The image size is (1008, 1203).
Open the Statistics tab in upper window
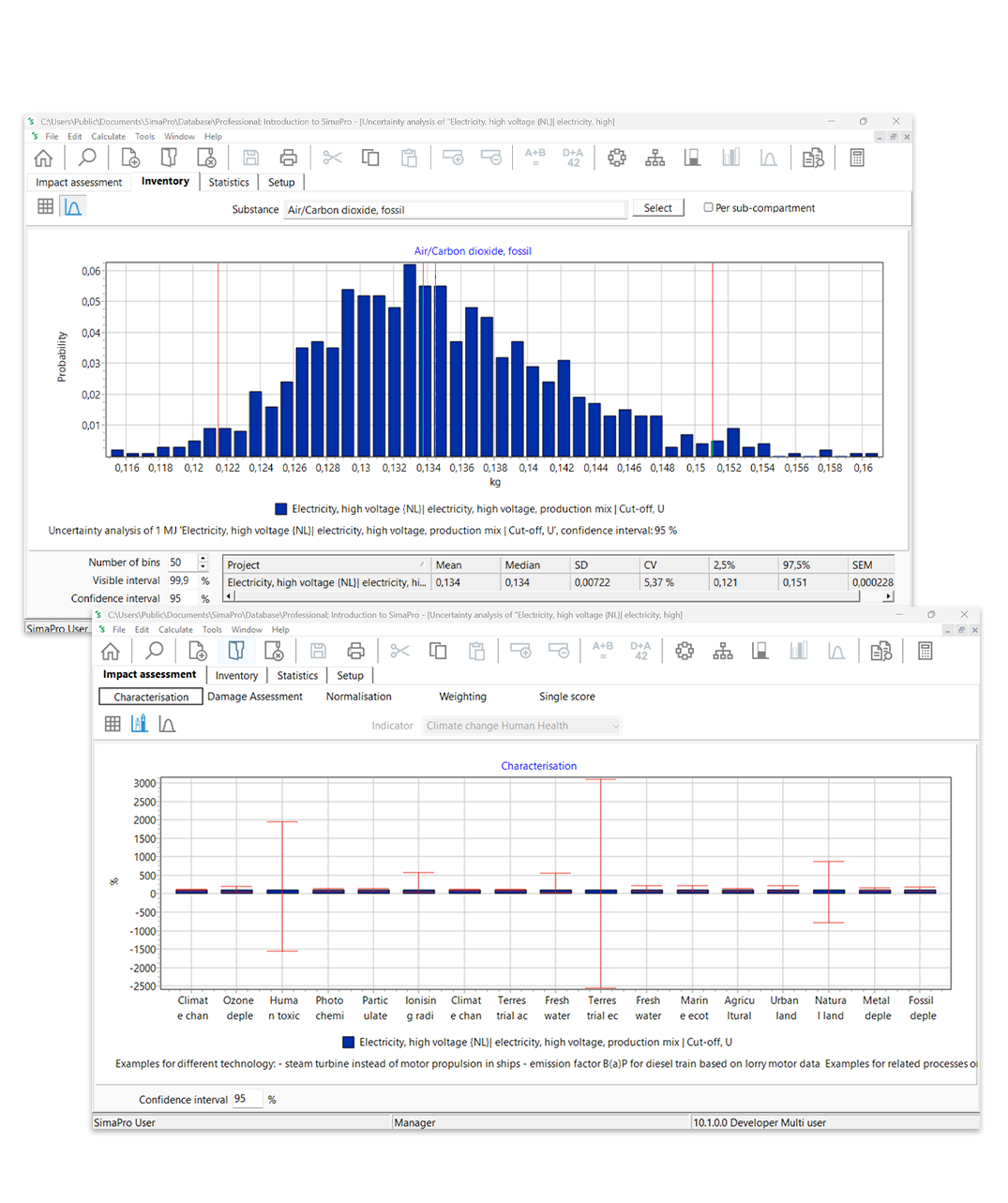pos(229,183)
